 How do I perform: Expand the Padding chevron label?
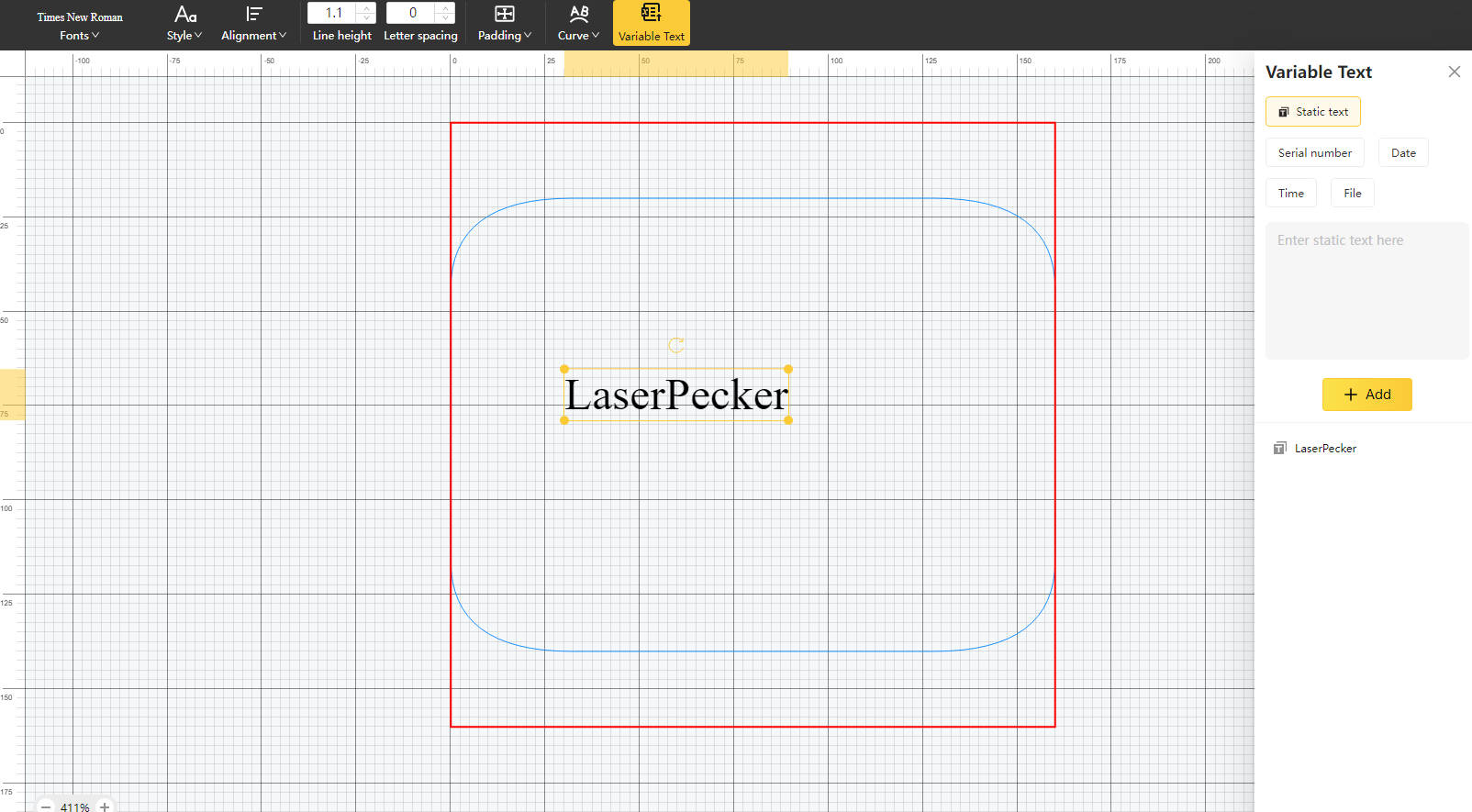505,36
